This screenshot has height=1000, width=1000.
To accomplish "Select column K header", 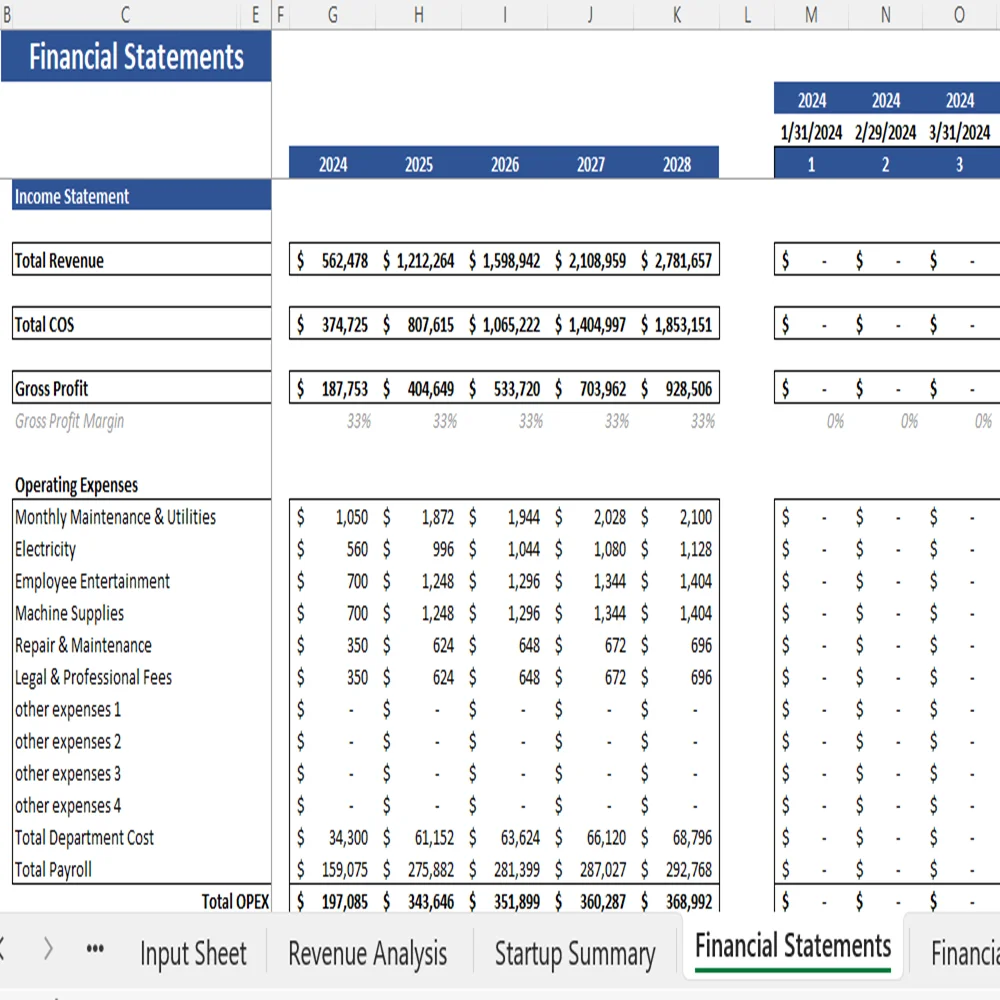I will [x=677, y=14].
